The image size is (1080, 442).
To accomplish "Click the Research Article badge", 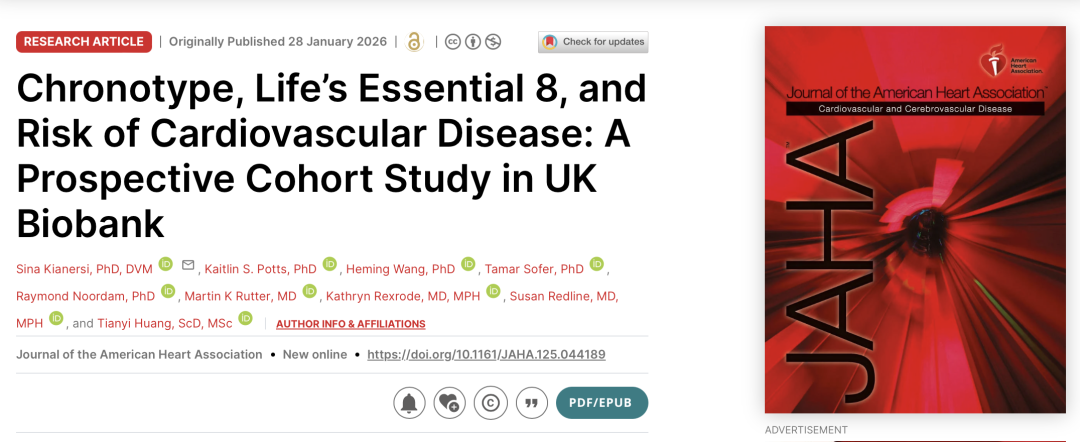I will tap(84, 42).
